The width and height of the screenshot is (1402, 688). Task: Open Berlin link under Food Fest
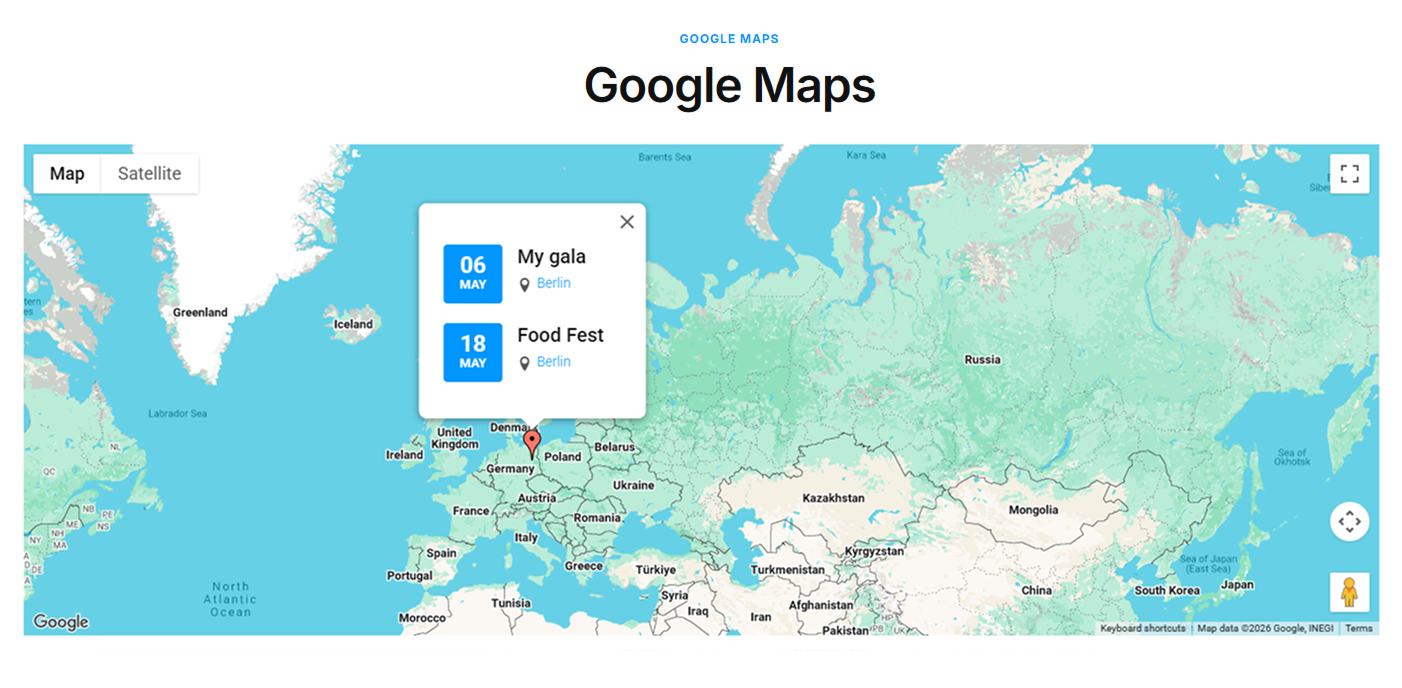pos(554,362)
